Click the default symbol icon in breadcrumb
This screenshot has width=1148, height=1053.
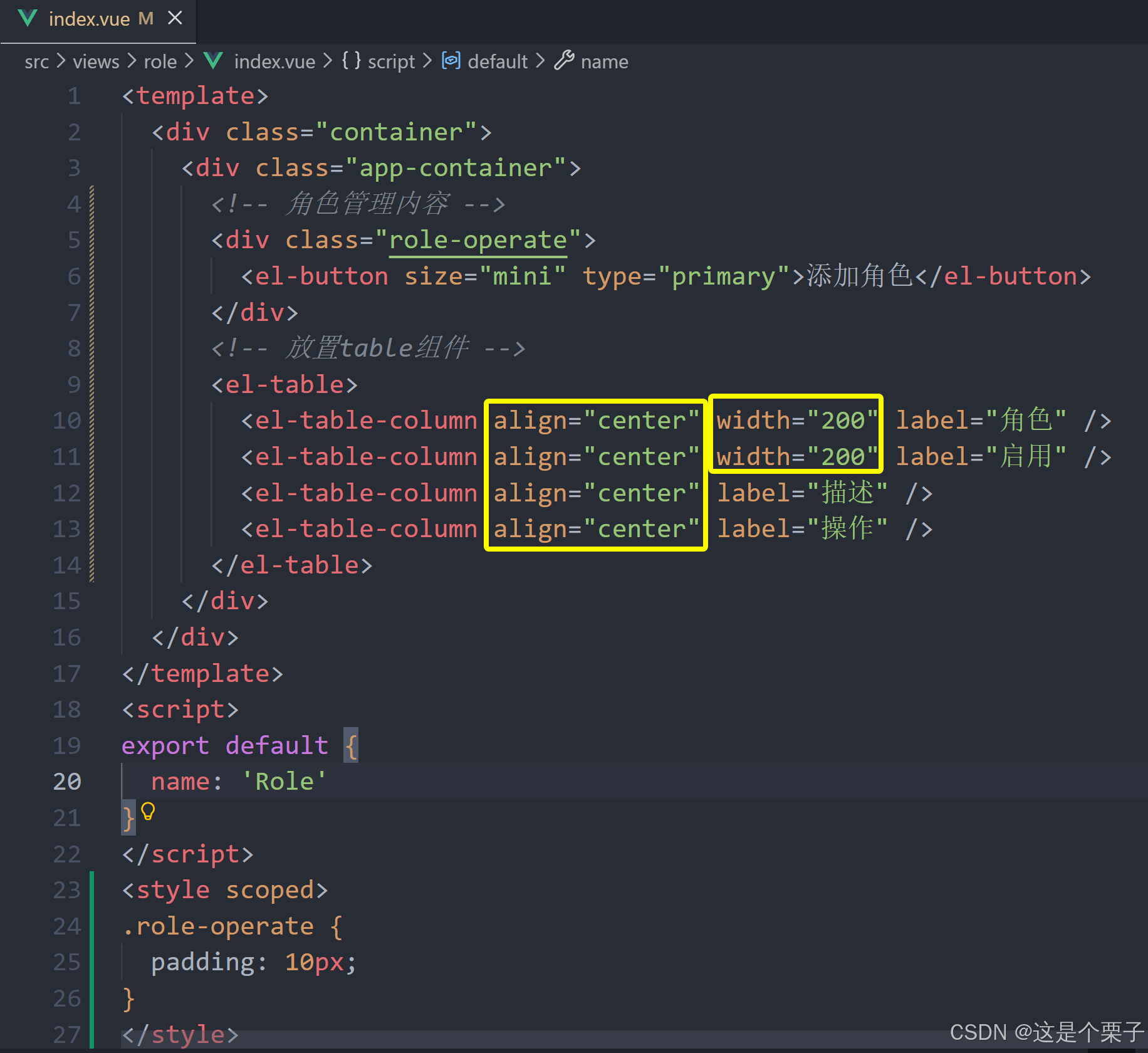point(451,60)
